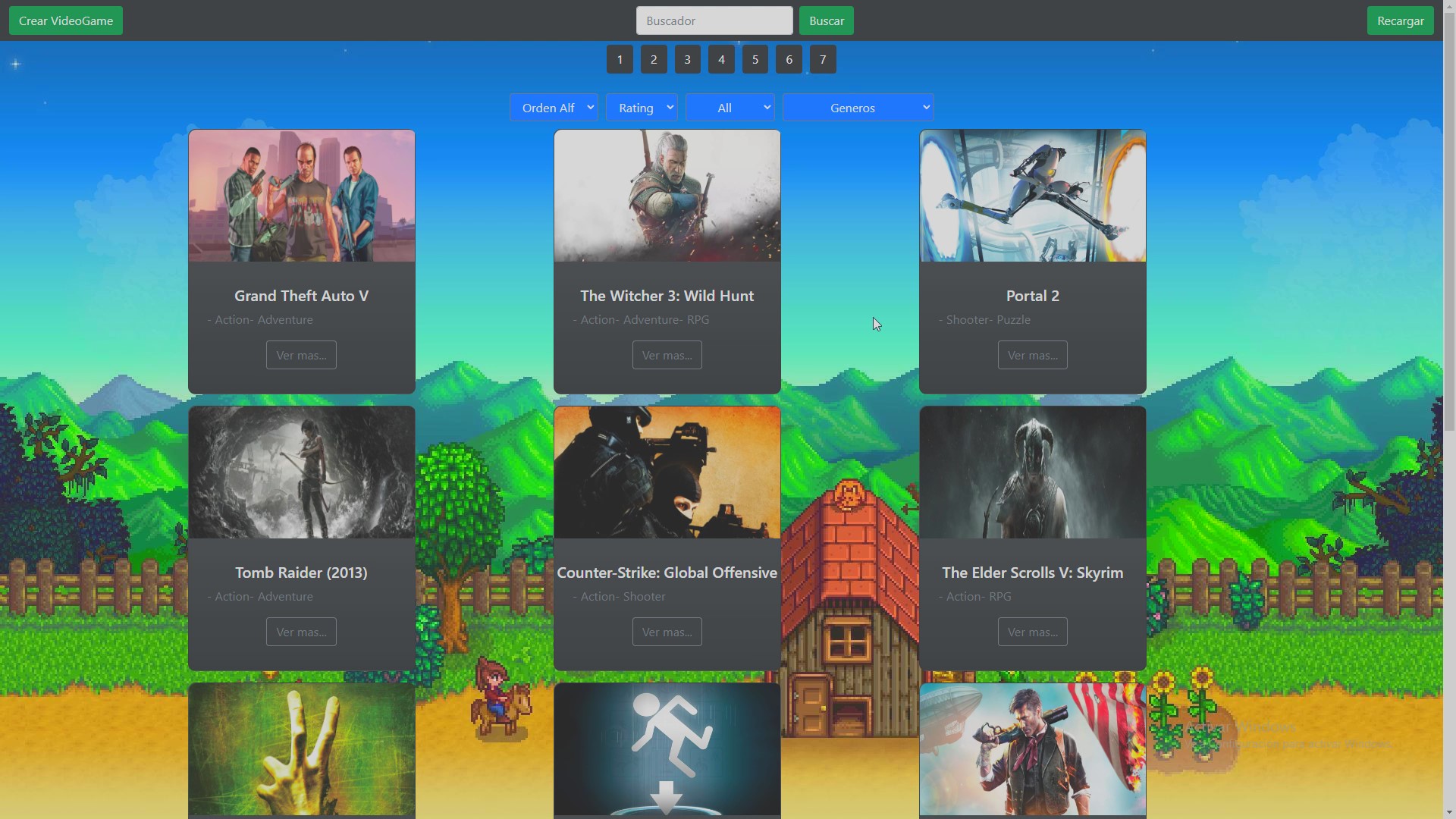Click the man with shotgun cover thumbnail
Screen dimensions: 1456x819
point(1033,749)
